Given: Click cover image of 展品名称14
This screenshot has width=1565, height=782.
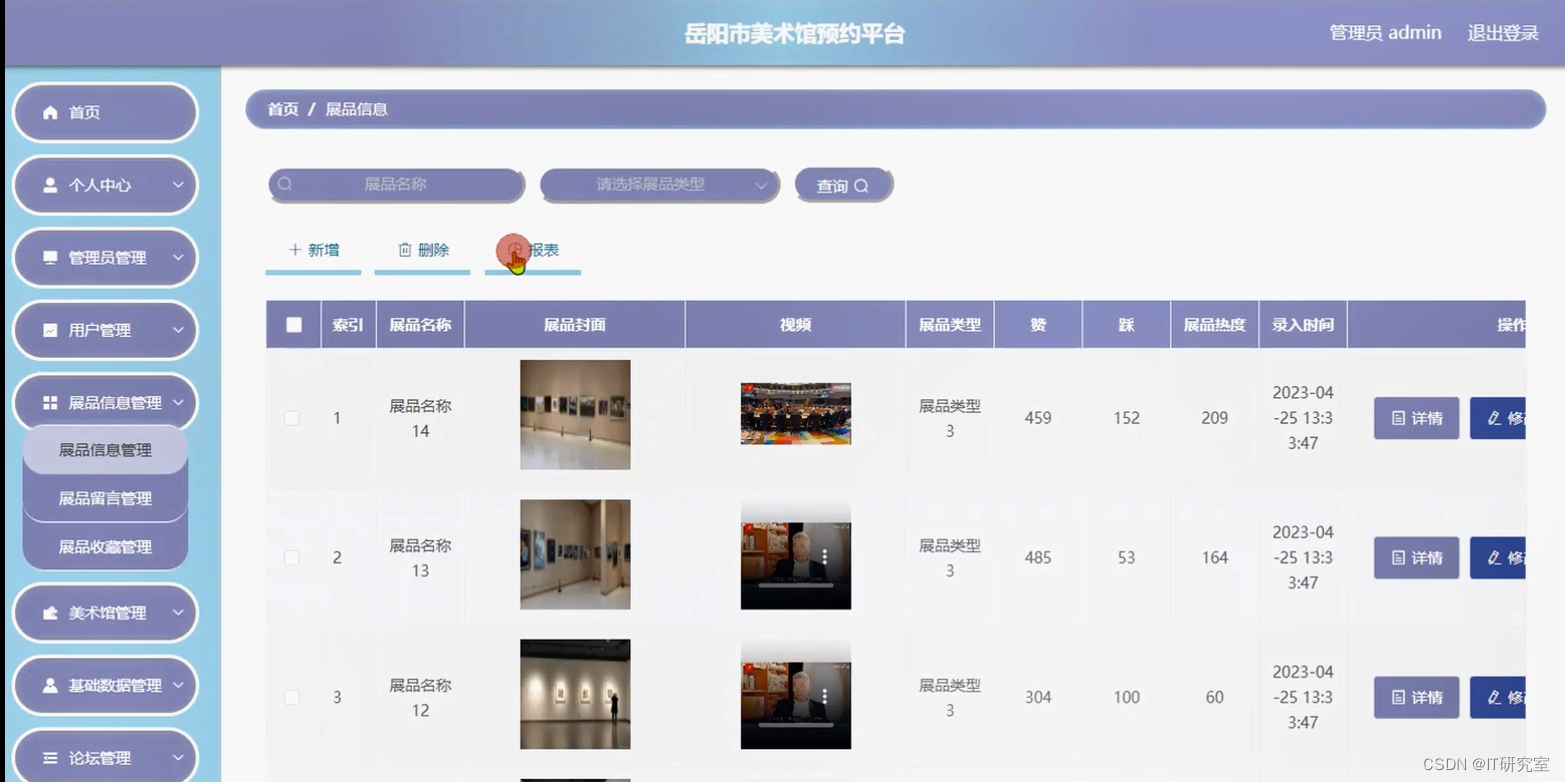Looking at the screenshot, I should [x=575, y=415].
